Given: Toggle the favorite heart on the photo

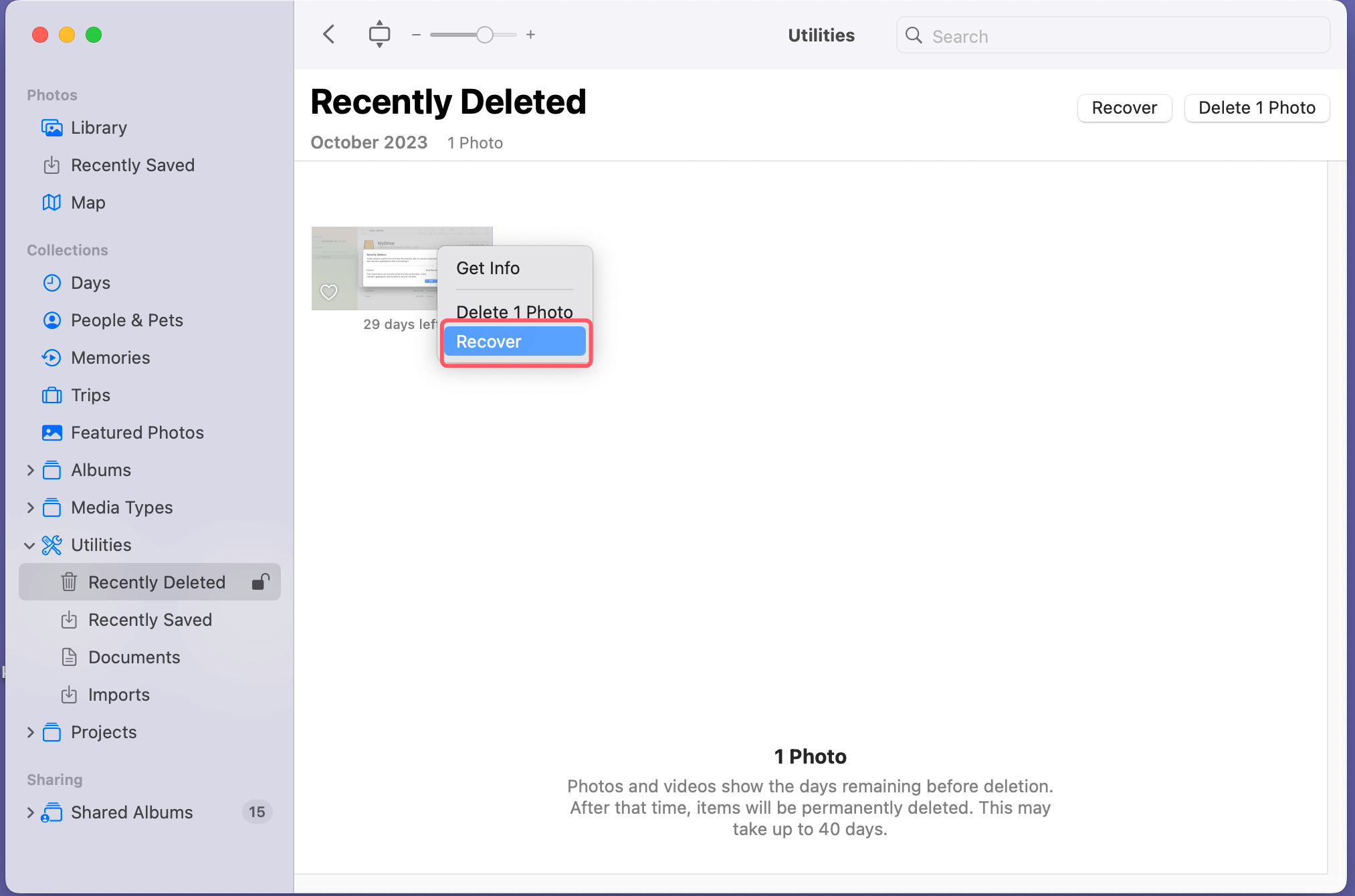Looking at the screenshot, I should click(x=329, y=292).
